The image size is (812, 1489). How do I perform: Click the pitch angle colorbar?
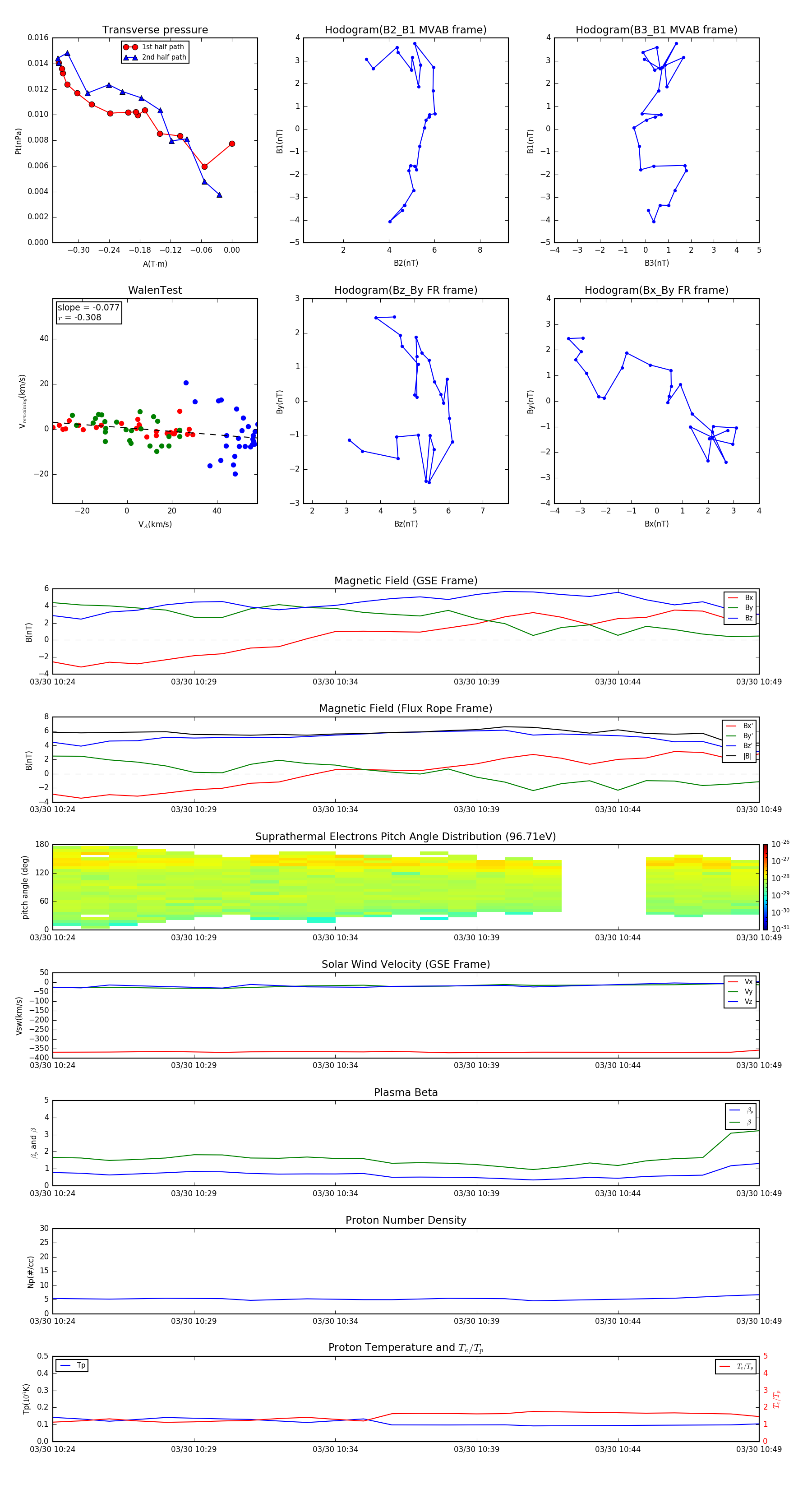click(x=765, y=887)
